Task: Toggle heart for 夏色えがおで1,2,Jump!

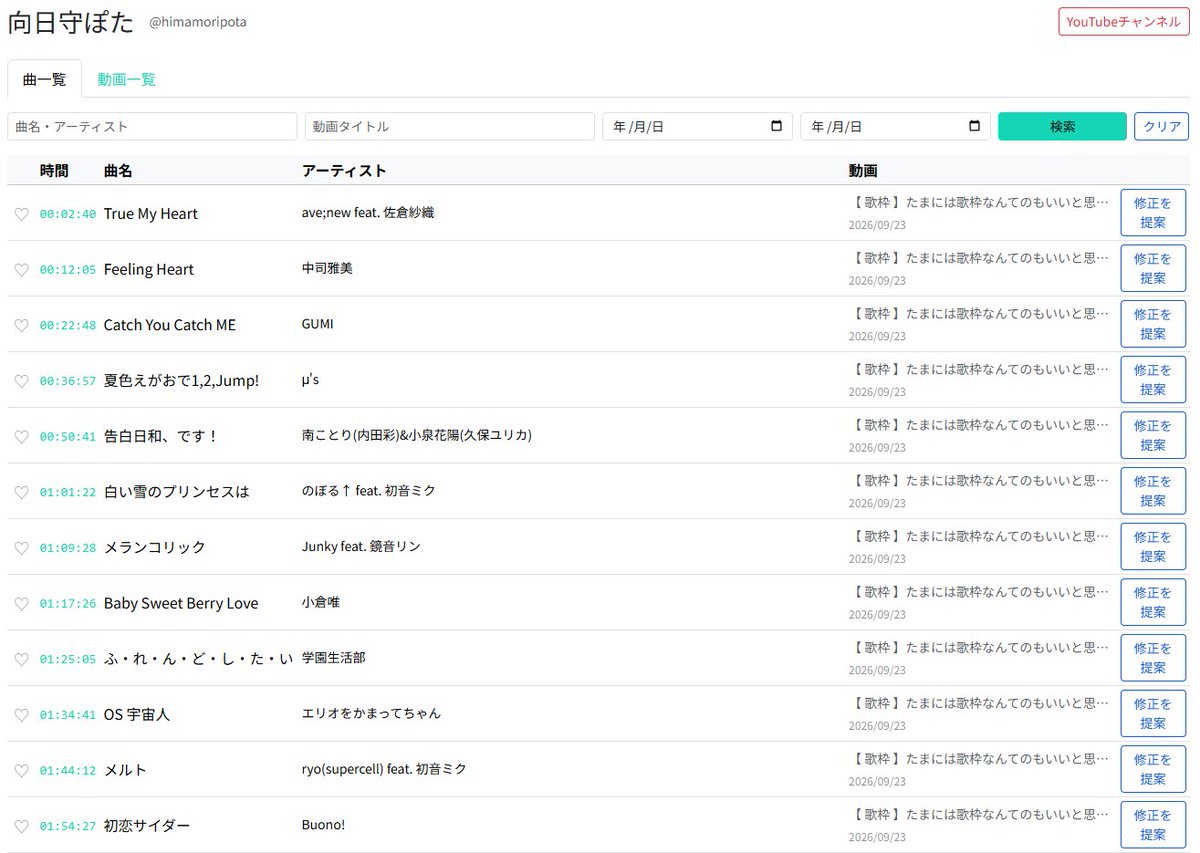Action: (21, 381)
